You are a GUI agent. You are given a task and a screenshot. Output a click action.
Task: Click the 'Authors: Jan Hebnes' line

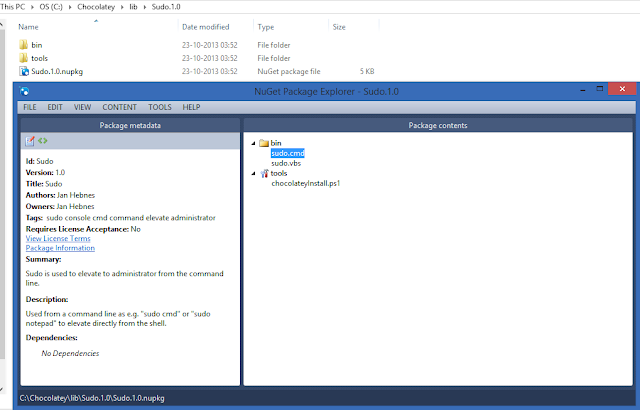60,195
